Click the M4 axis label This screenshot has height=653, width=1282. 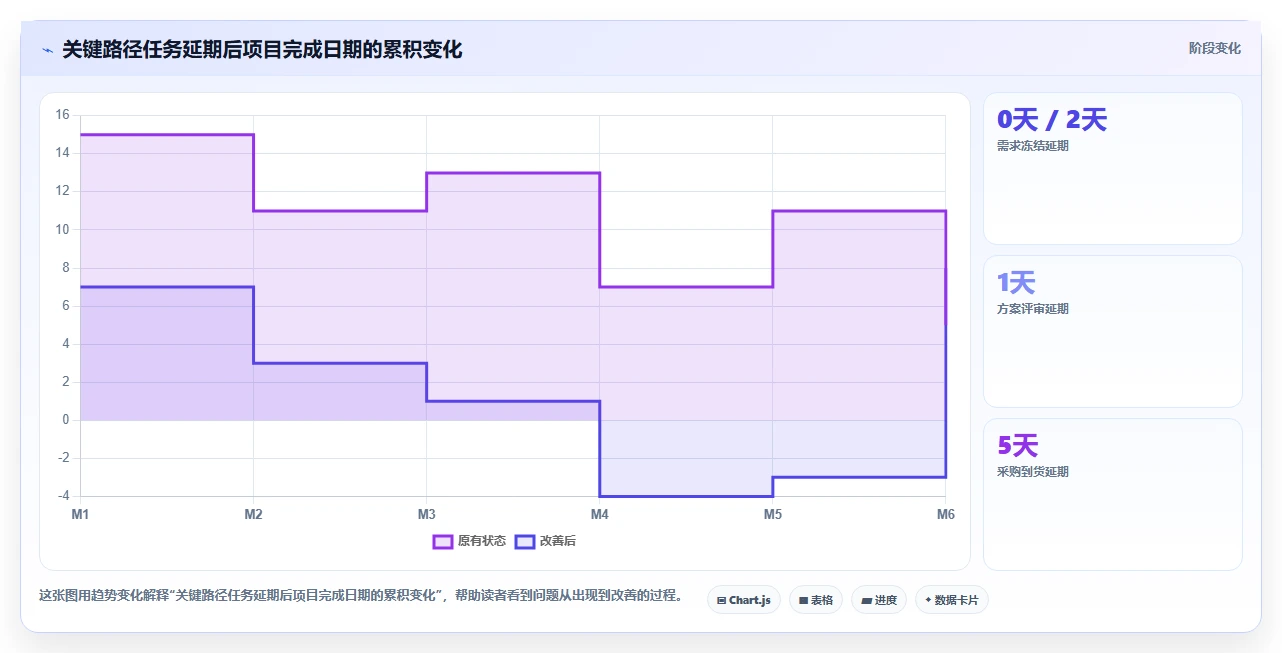[599, 514]
